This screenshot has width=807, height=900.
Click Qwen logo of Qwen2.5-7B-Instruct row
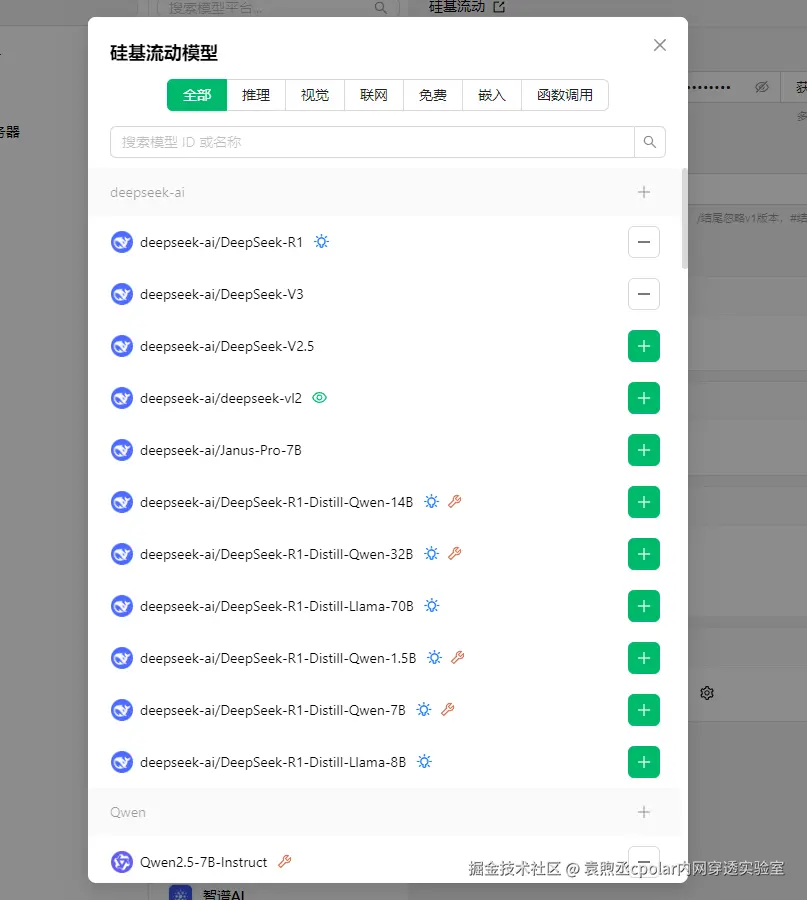pyautogui.click(x=122, y=862)
